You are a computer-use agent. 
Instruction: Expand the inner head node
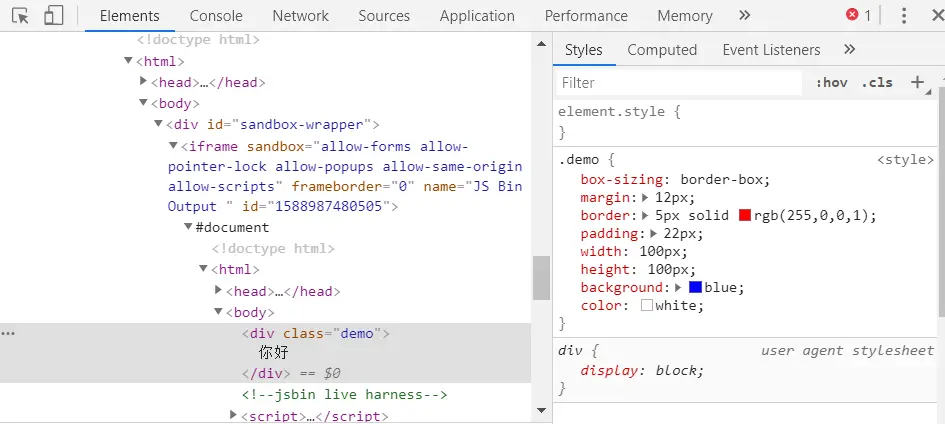[219, 290]
